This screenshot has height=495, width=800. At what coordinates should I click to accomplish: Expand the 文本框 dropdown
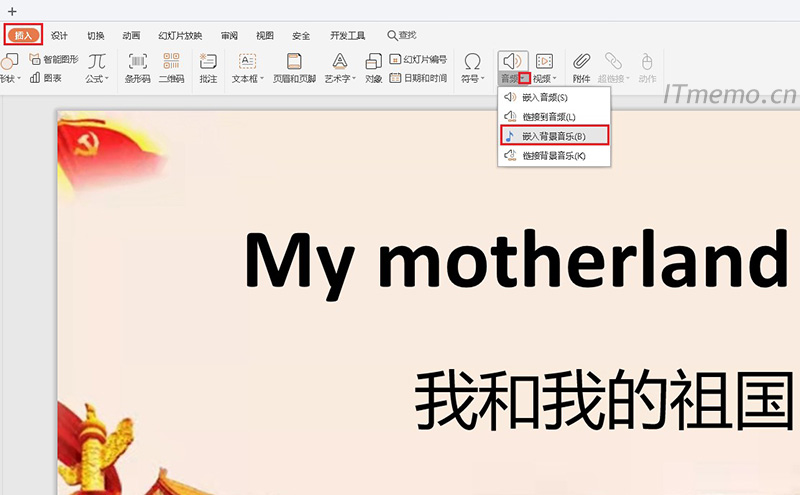[x=262, y=79]
